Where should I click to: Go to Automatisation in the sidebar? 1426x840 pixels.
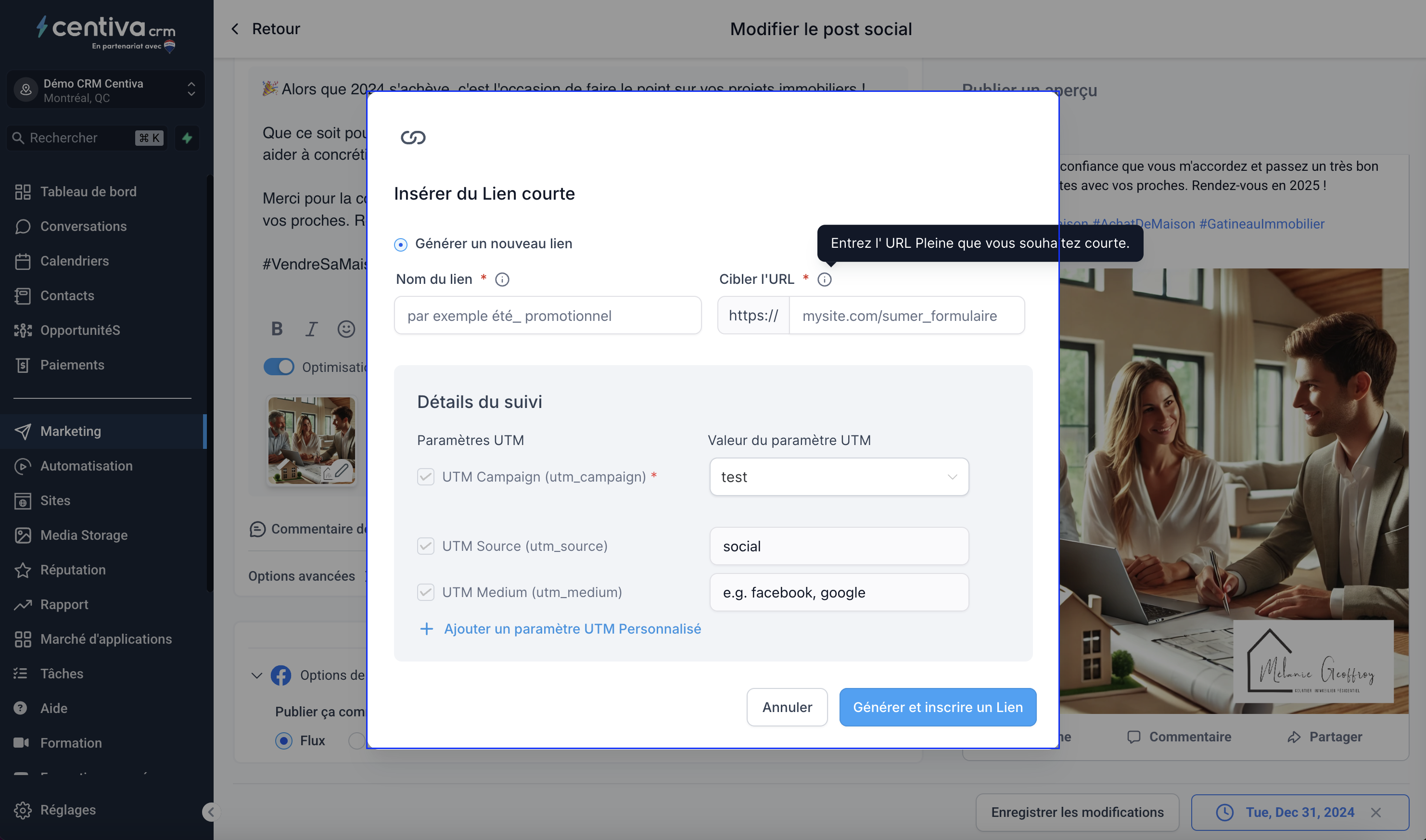(x=86, y=466)
